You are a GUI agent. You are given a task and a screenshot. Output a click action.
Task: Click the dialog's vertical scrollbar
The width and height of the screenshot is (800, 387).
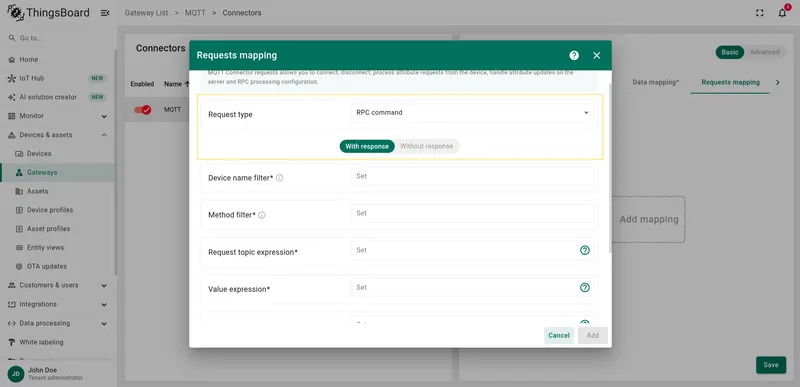(609, 163)
